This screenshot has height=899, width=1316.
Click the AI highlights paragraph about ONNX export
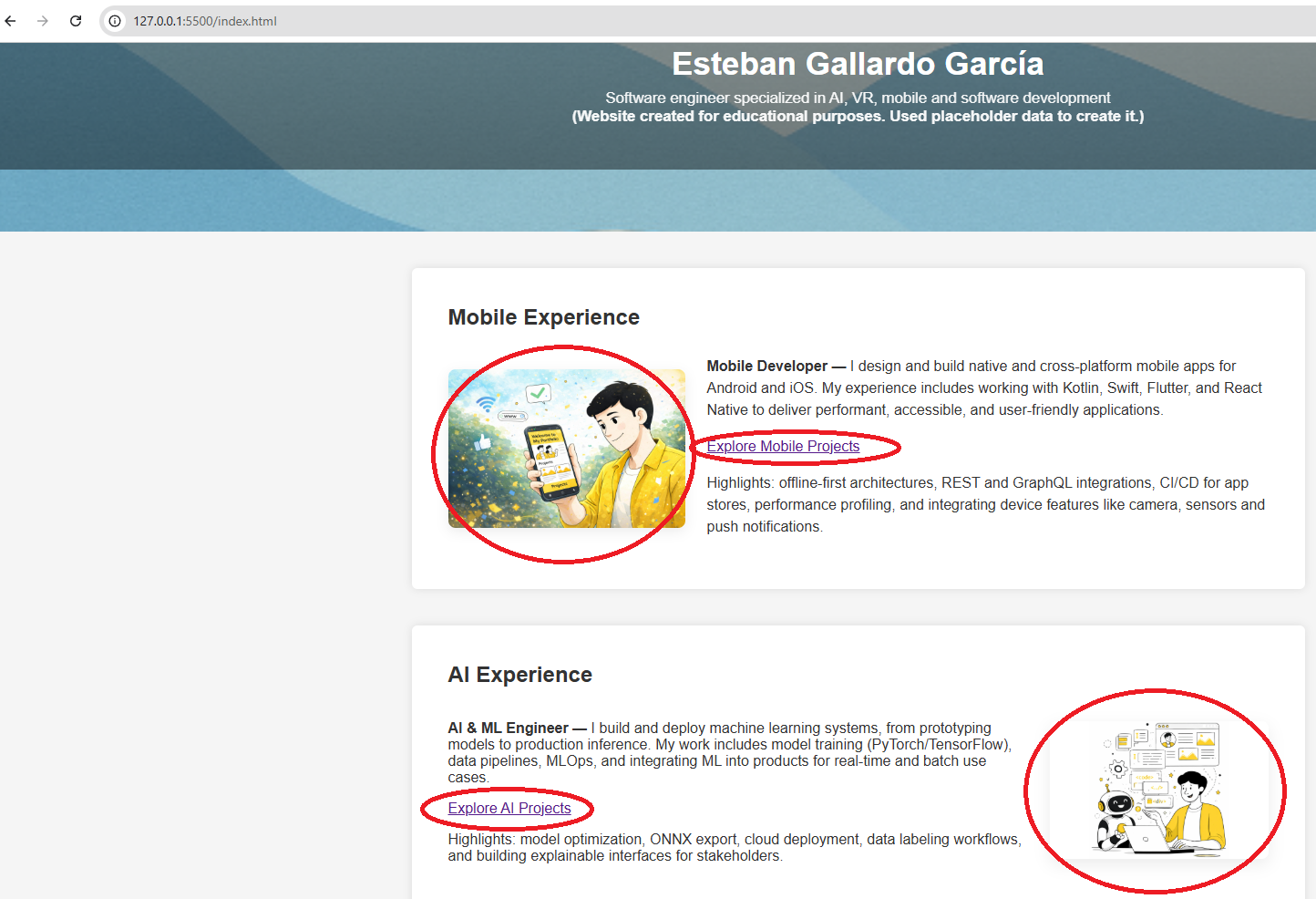pos(733,847)
